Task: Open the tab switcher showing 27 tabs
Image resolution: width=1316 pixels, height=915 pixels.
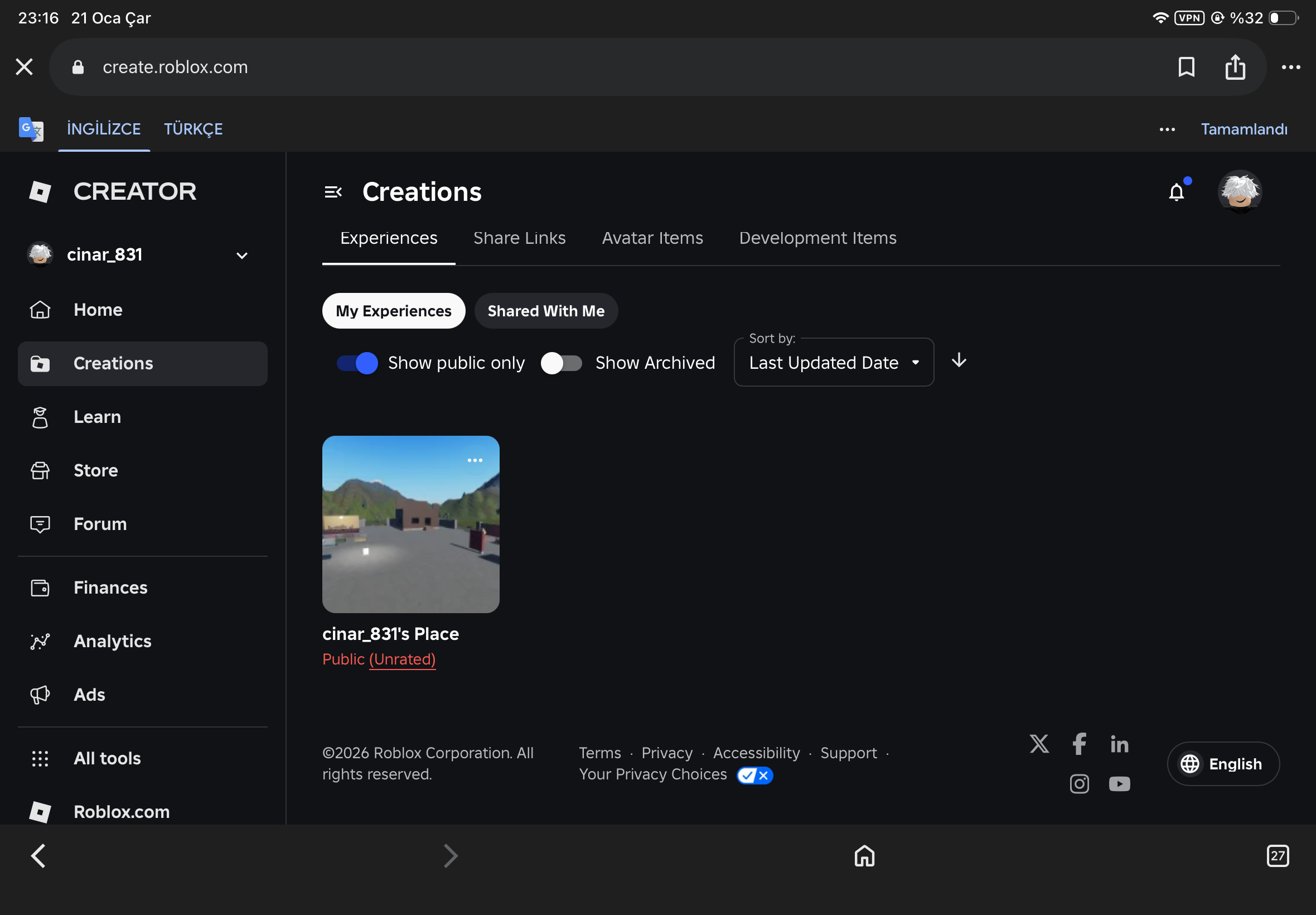Action: point(1277,855)
